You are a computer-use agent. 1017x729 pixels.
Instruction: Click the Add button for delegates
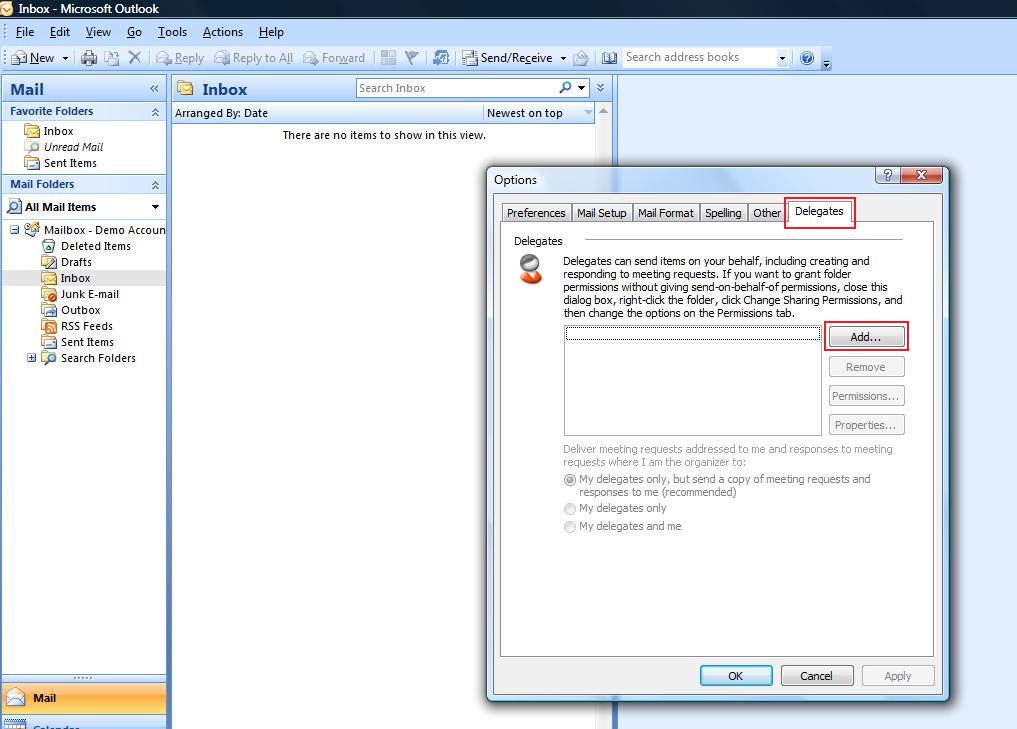point(865,336)
